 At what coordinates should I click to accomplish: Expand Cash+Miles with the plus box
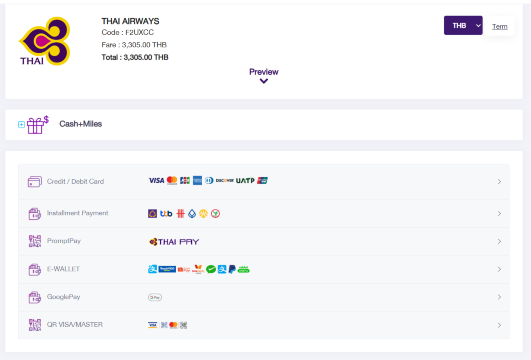[21, 125]
